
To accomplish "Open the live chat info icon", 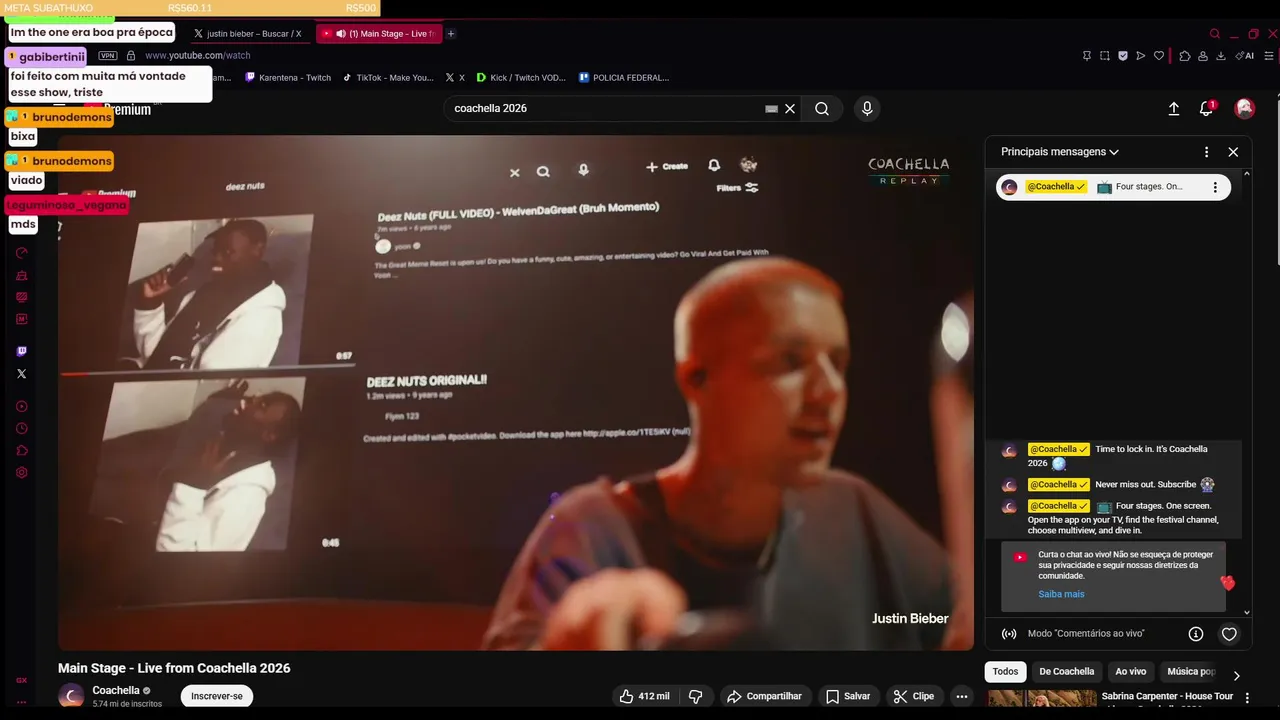I will pyautogui.click(x=1195, y=634).
